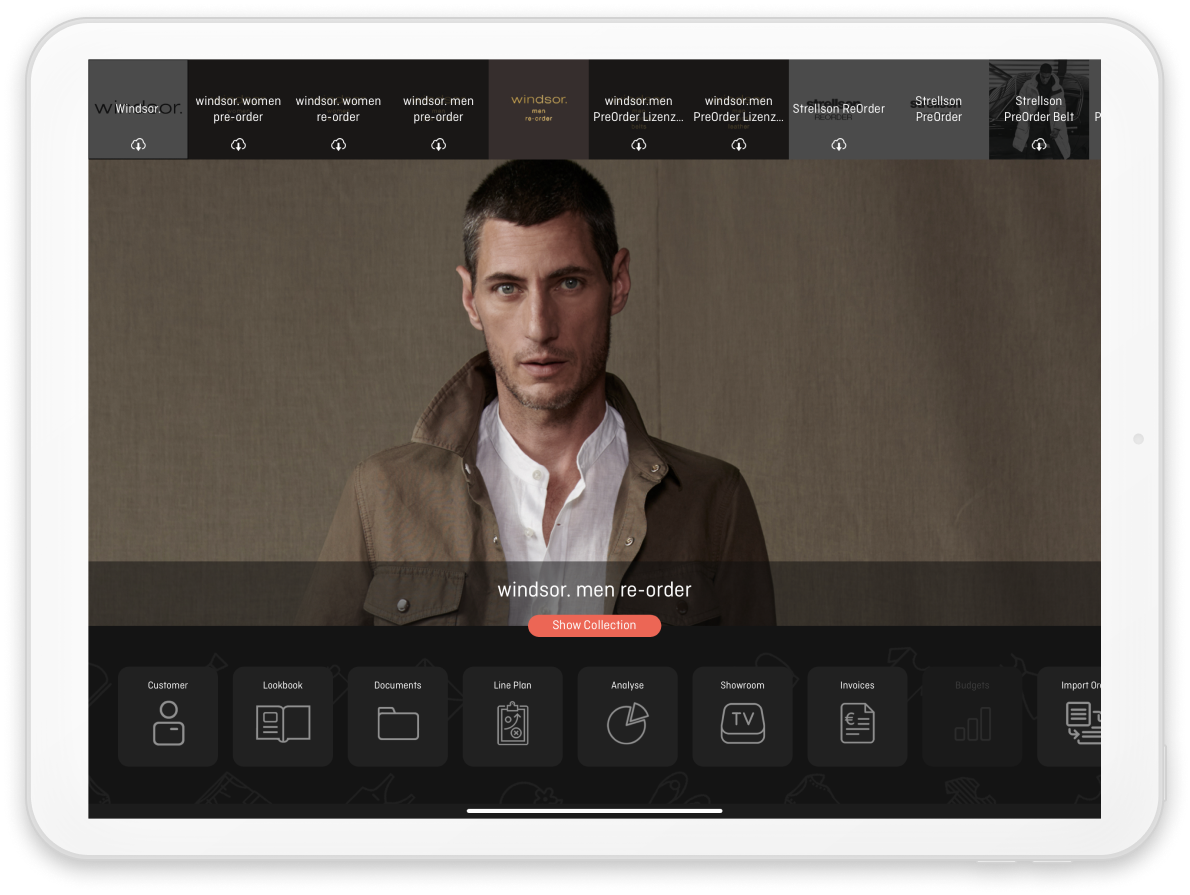Download windsor. men pre-order via cloud icon
The height and width of the screenshot is (895, 1190).
pos(439,144)
